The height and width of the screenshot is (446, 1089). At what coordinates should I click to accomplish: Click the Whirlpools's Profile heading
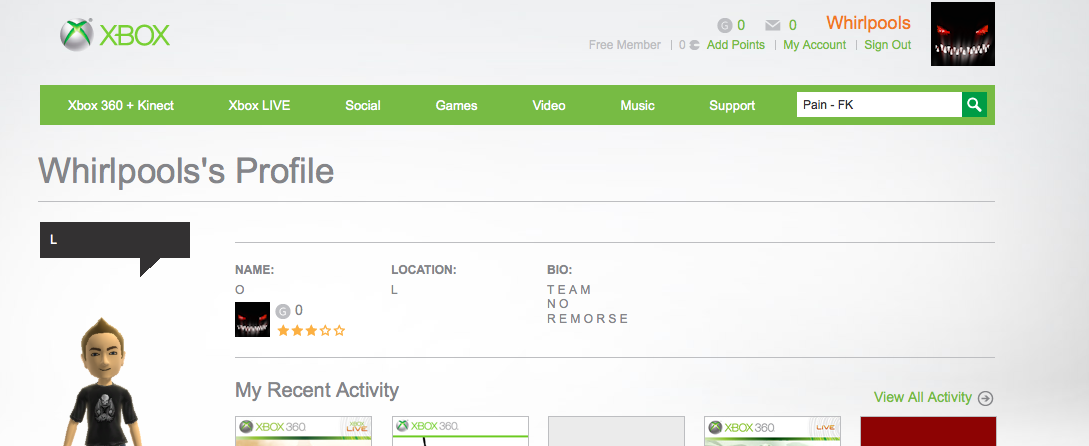pyautogui.click(x=186, y=171)
